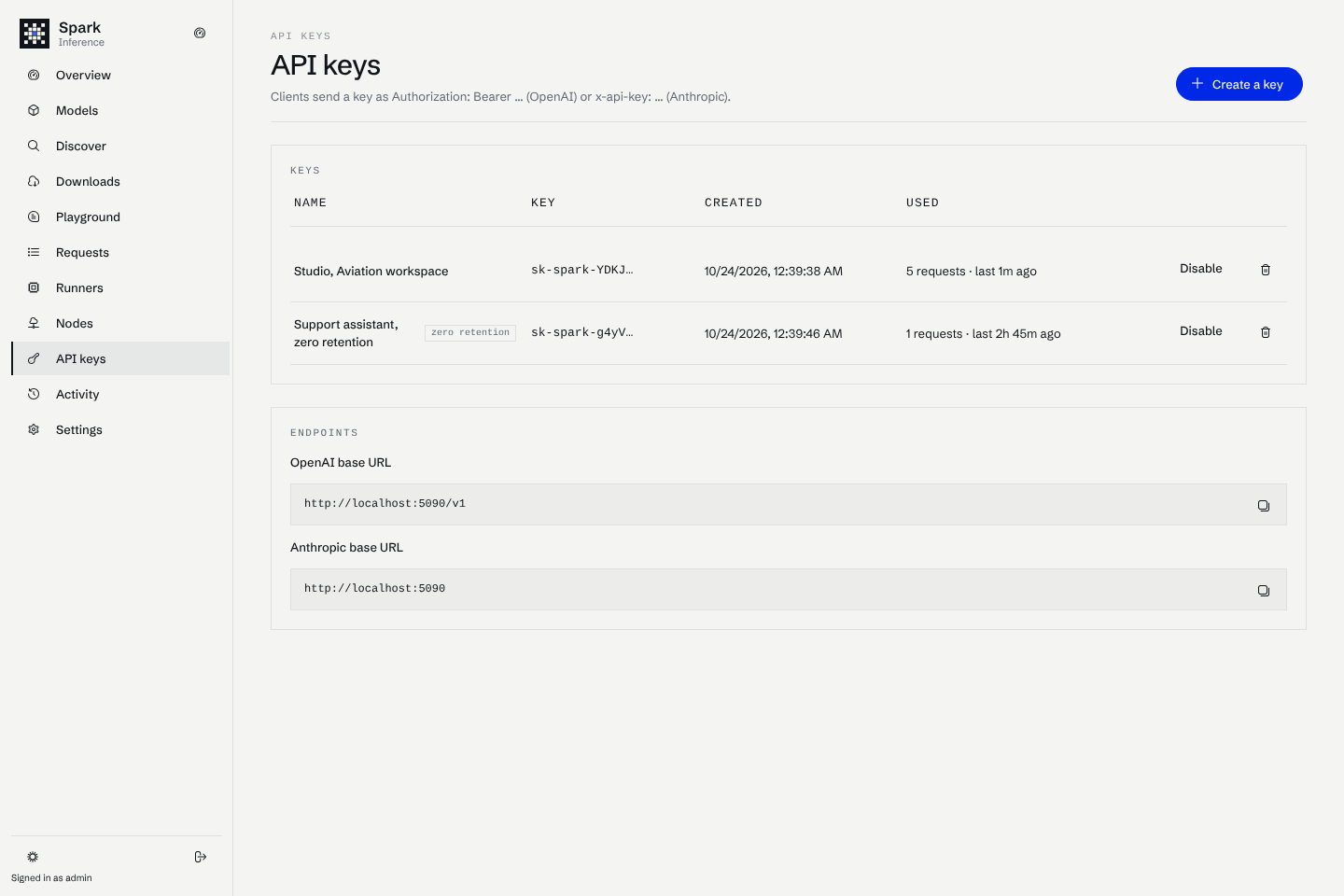Screen dimensions: 1344x896
Task: Click the 'OpenAI base URL' label
Action: [341, 462]
